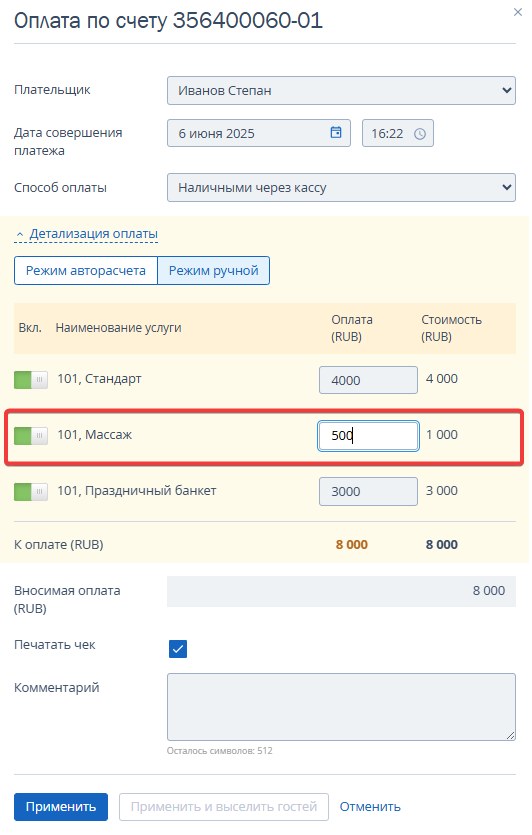Click the caret icon beside Детализация оплаты
Screen dimensions: 532x835
(20, 234)
